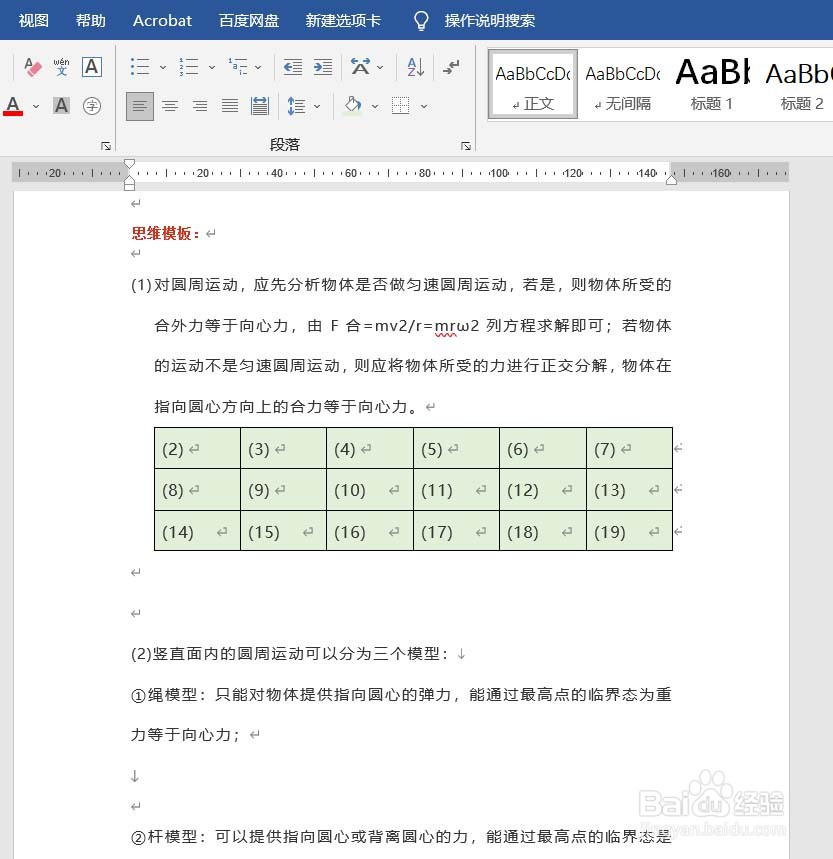The height and width of the screenshot is (859, 833).
Task: Apply the 标题 1 style
Action: click(711, 82)
